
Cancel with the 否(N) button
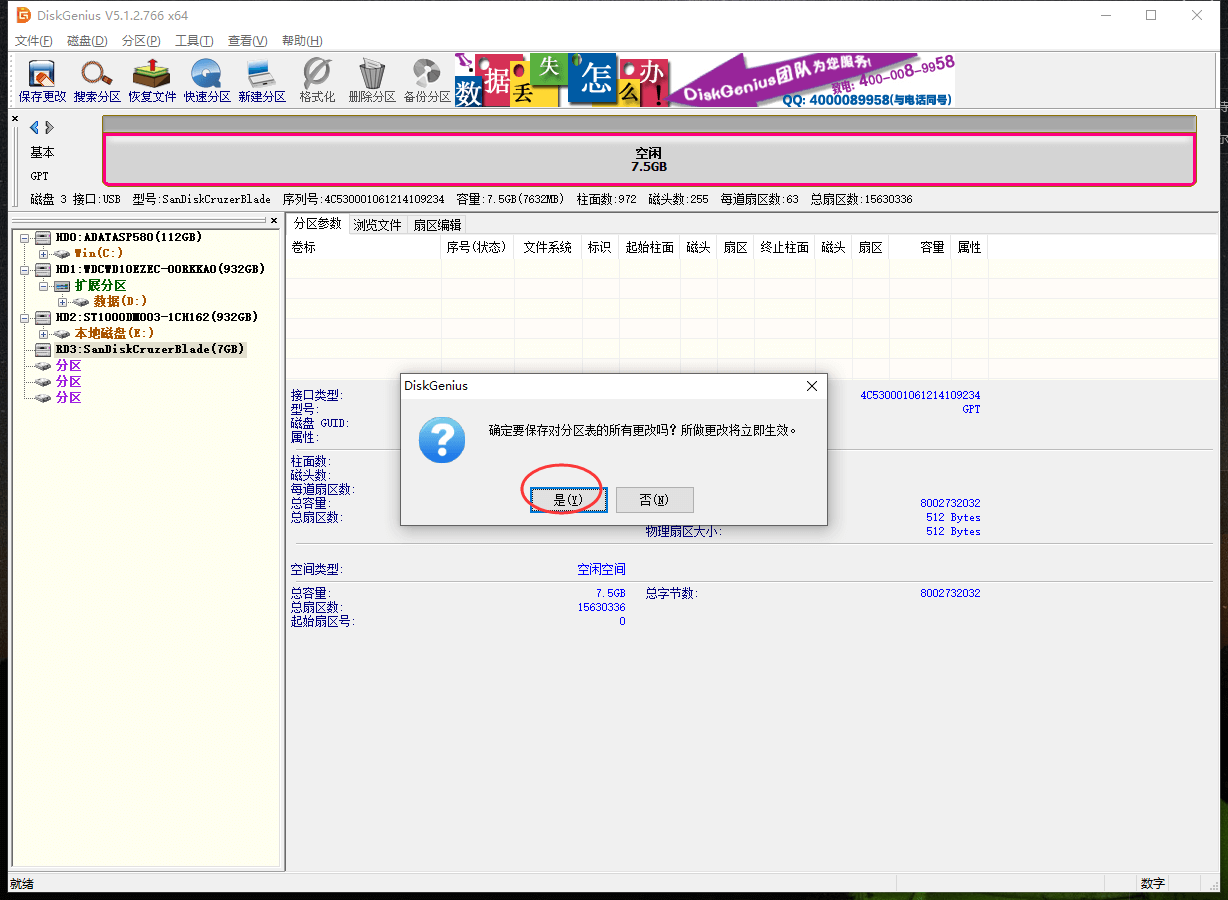[654, 499]
